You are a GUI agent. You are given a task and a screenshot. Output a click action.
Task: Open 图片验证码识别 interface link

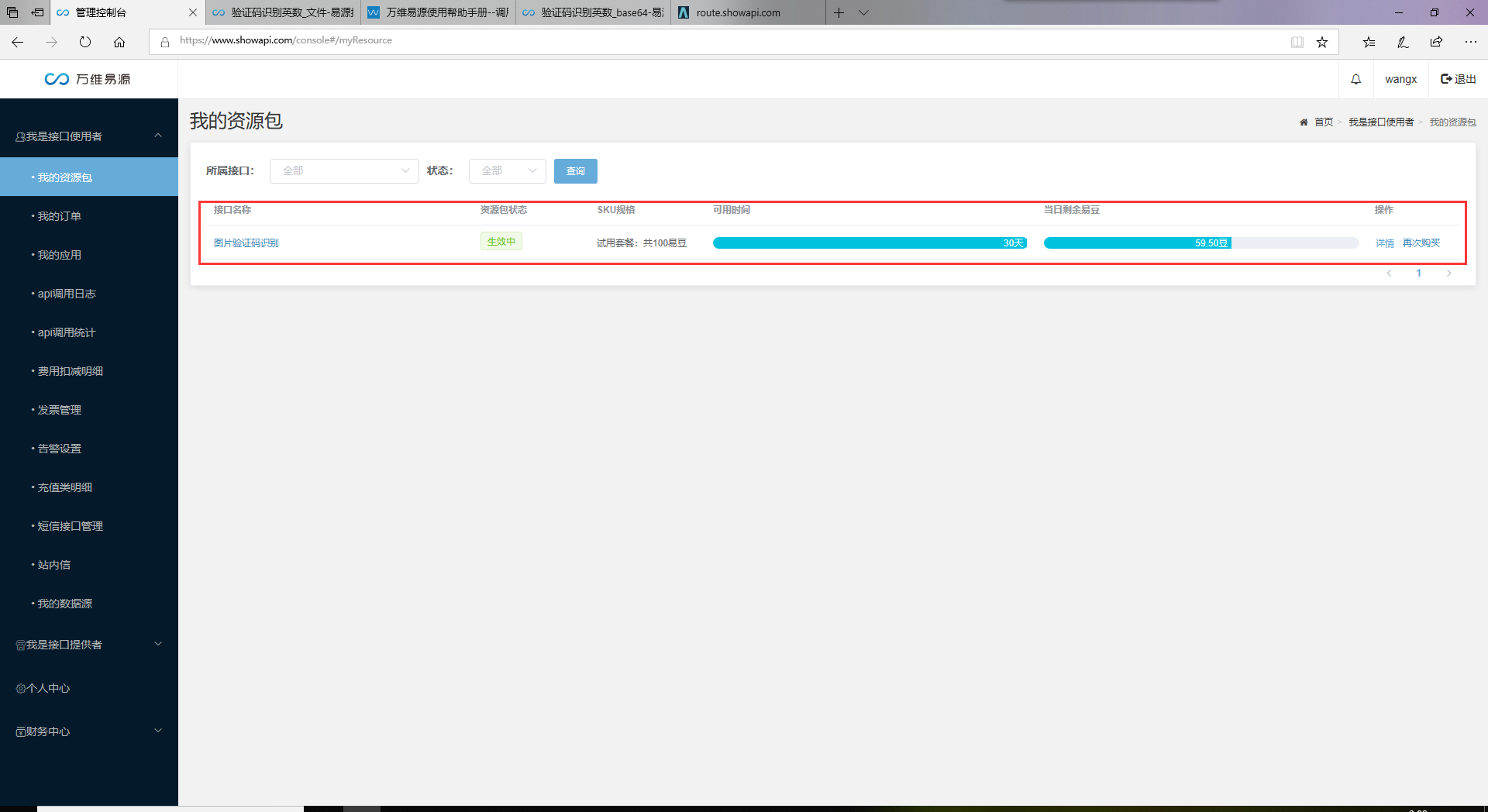tap(246, 243)
